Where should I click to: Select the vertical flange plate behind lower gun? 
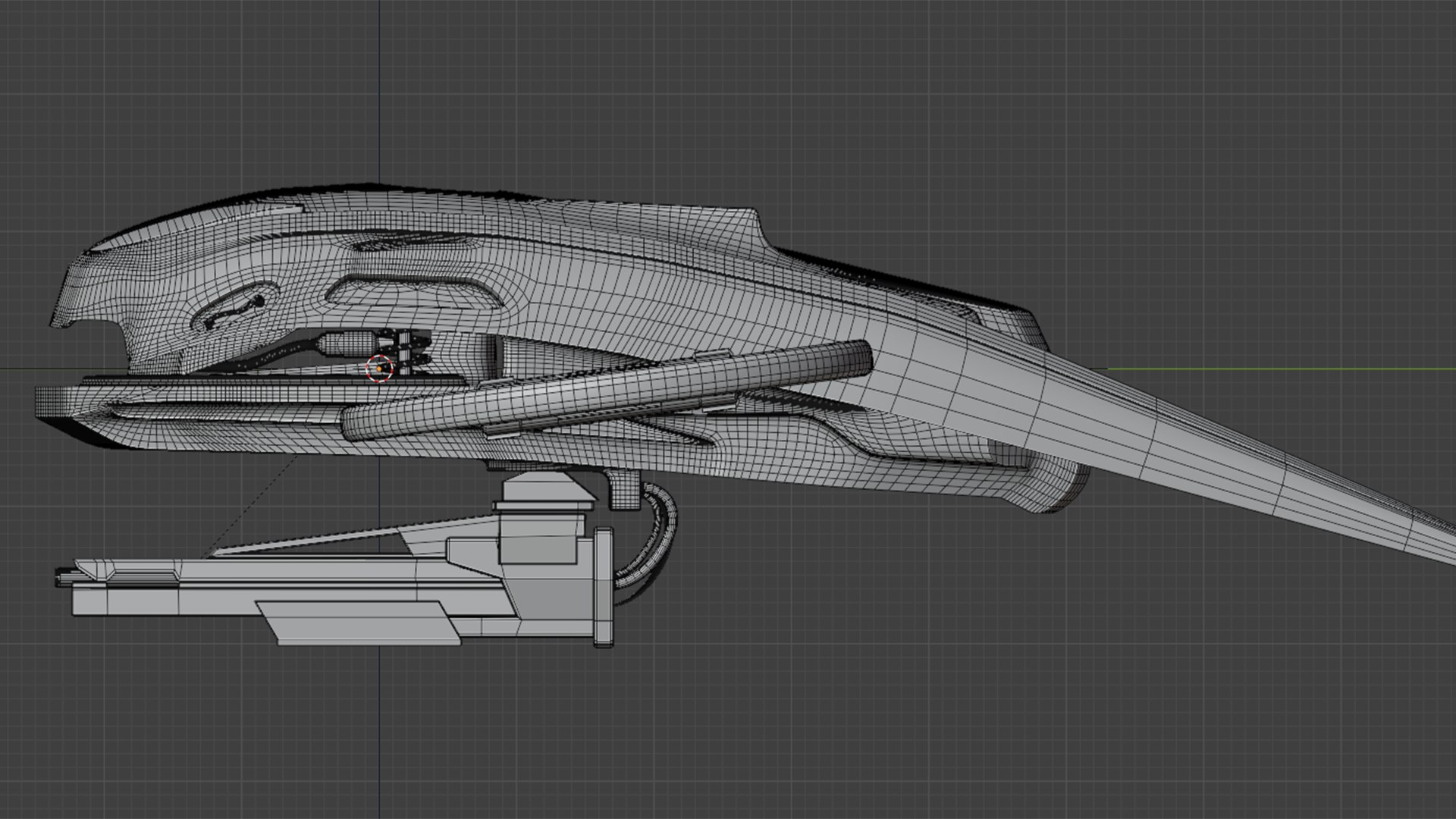[x=604, y=588]
